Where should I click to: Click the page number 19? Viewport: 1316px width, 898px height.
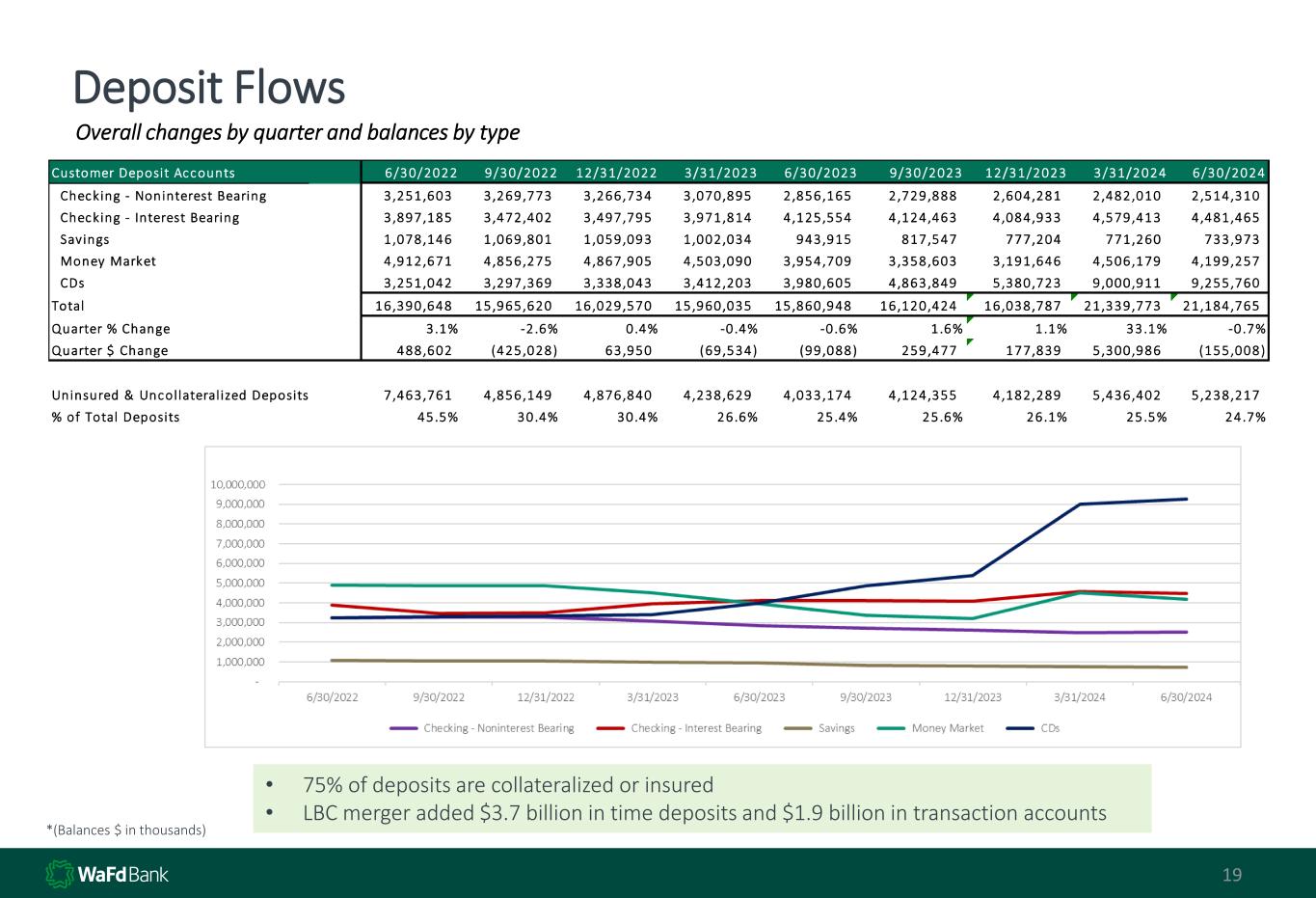coord(1232,875)
